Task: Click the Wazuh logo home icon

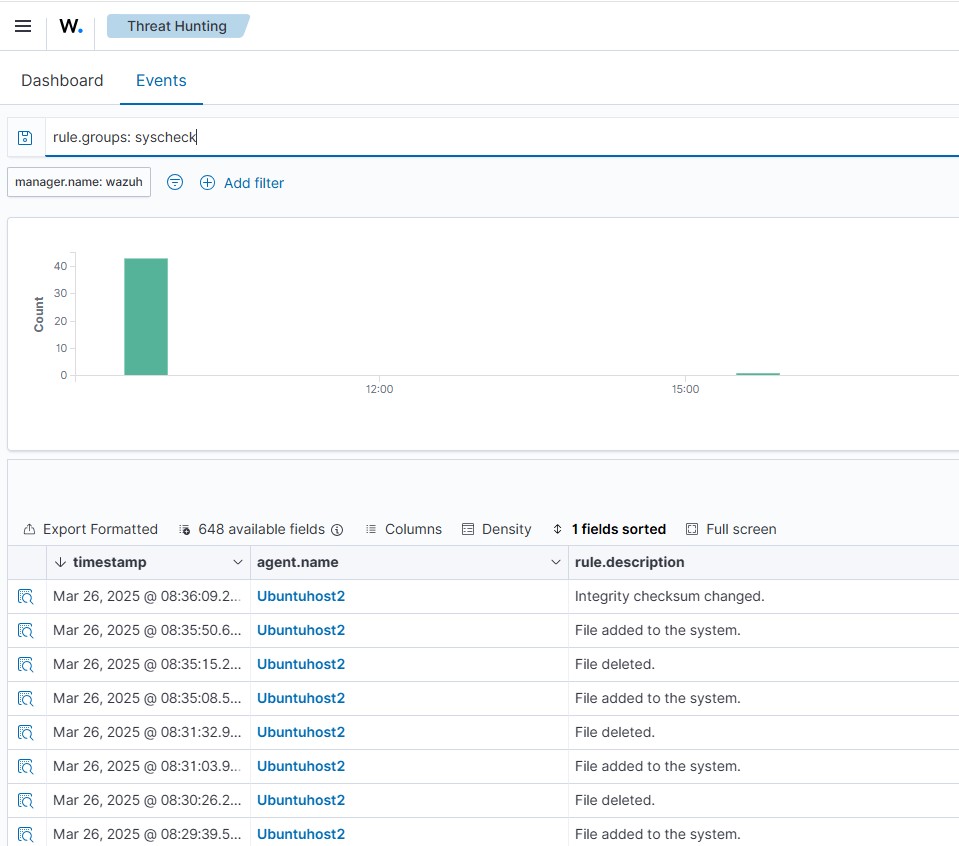Action: (x=71, y=27)
